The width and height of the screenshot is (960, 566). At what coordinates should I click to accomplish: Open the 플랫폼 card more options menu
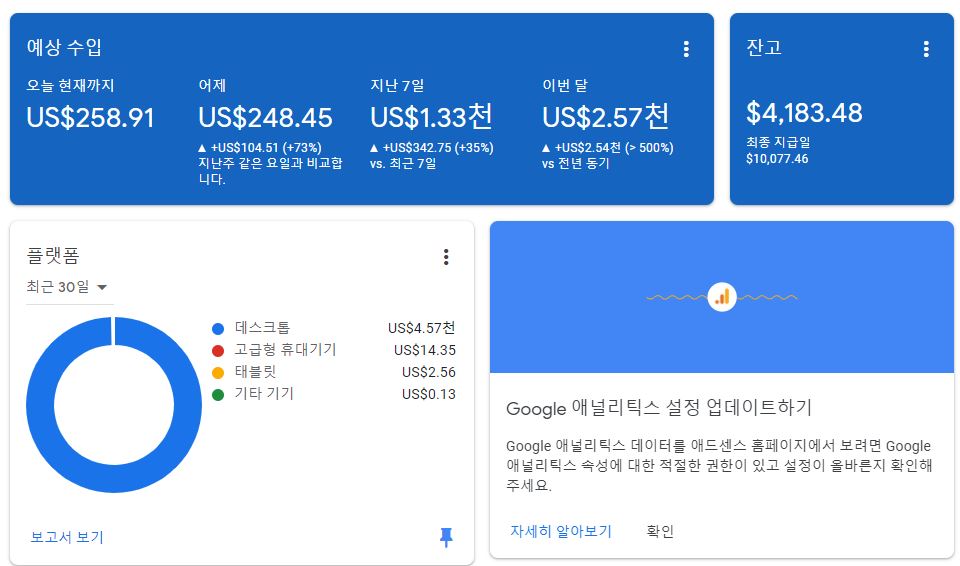pyautogui.click(x=446, y=257)
